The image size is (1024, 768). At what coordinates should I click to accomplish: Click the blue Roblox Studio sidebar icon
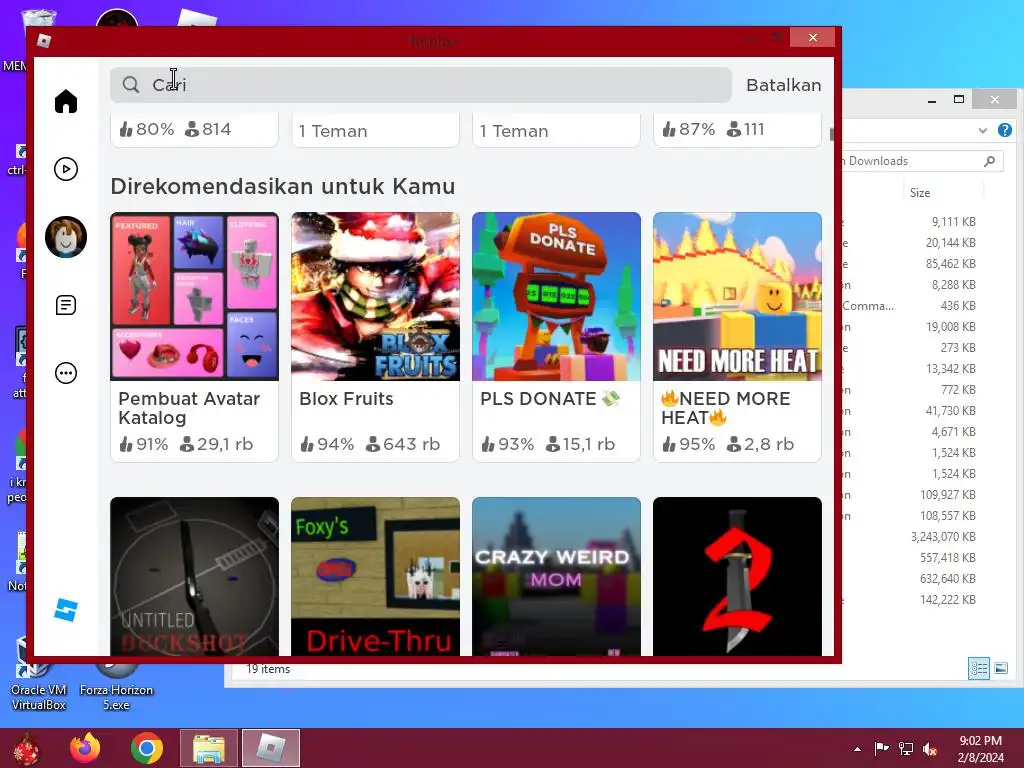[x=66, y=610]
